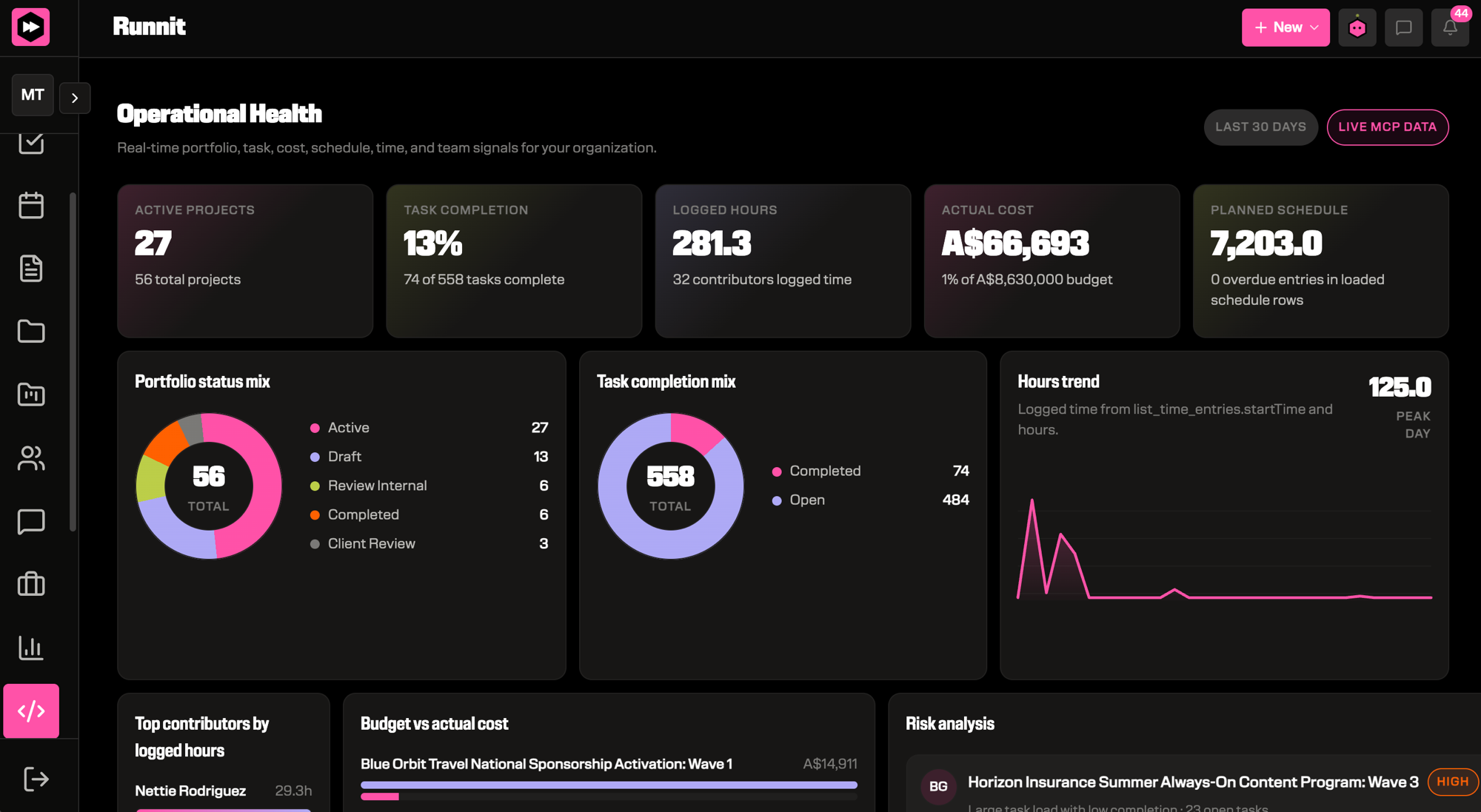The image size is (1481, 812).
Task: Open the team members icon in sidebar
Action: pos(31,458)
